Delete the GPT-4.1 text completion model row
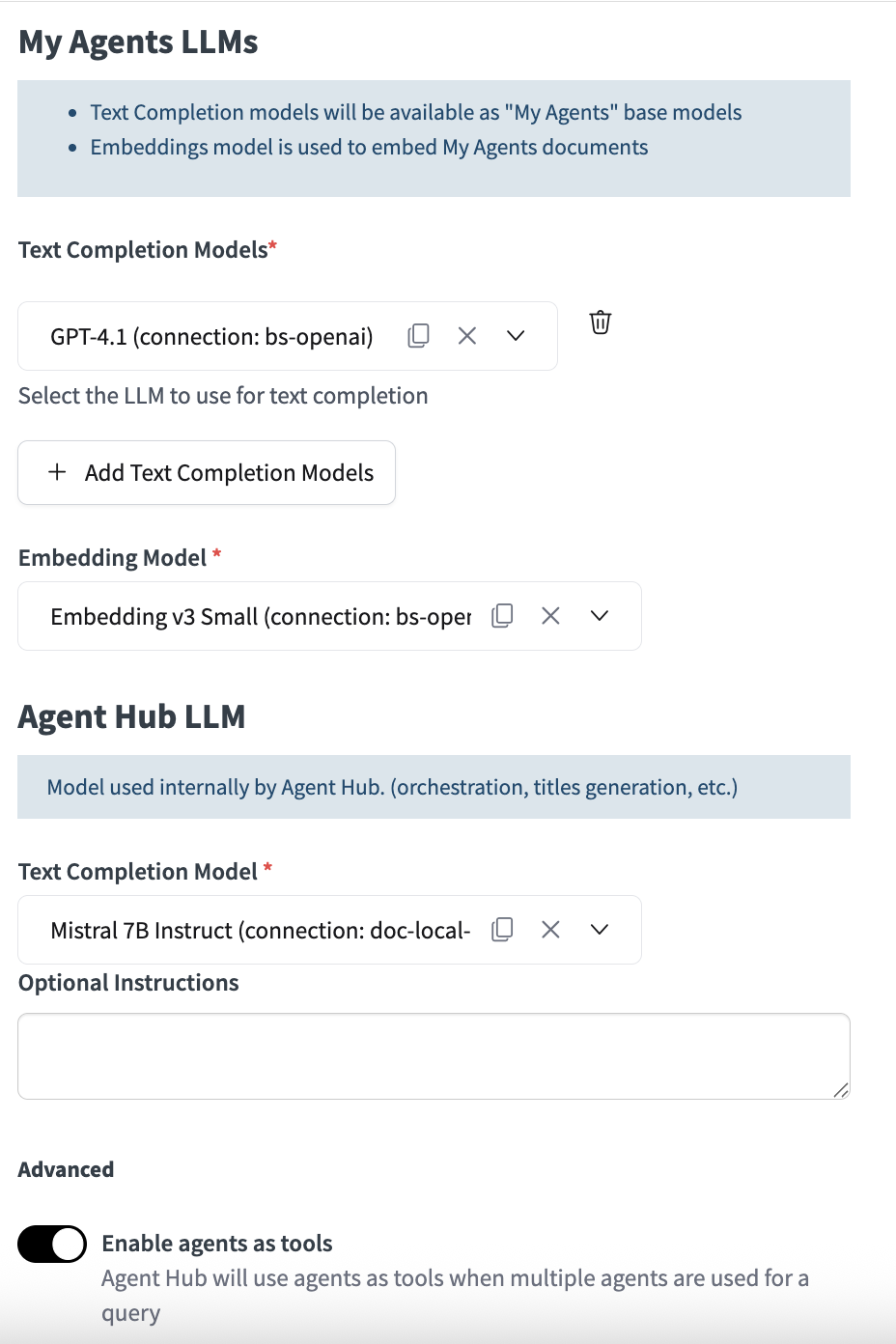 [601, 322]
